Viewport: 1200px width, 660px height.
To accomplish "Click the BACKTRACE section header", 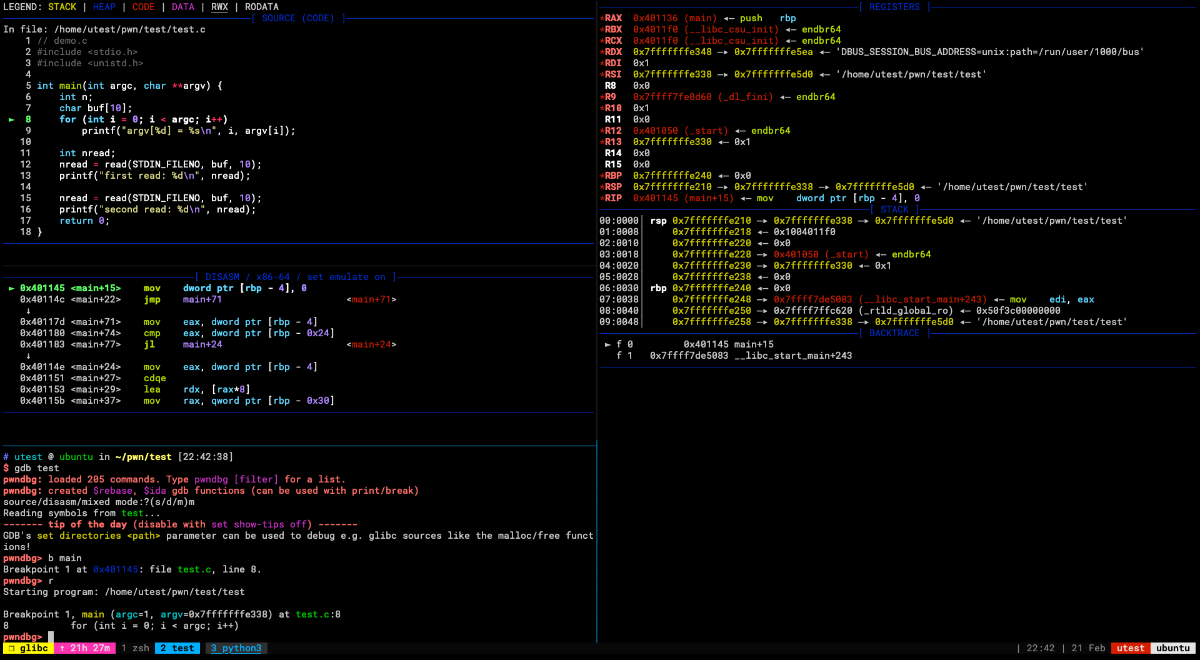I will click(x=896, y=333).
